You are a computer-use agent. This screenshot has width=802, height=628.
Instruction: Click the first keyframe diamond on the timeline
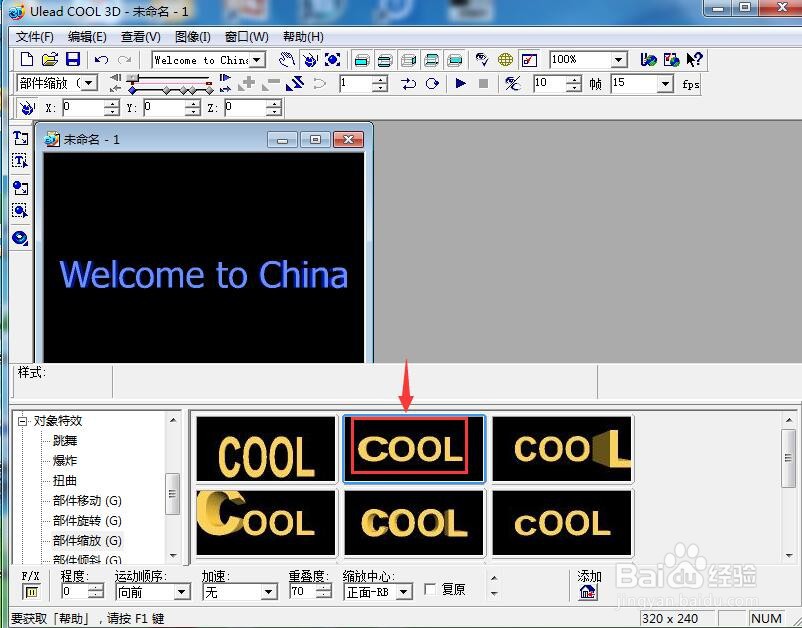pos(132,91)
